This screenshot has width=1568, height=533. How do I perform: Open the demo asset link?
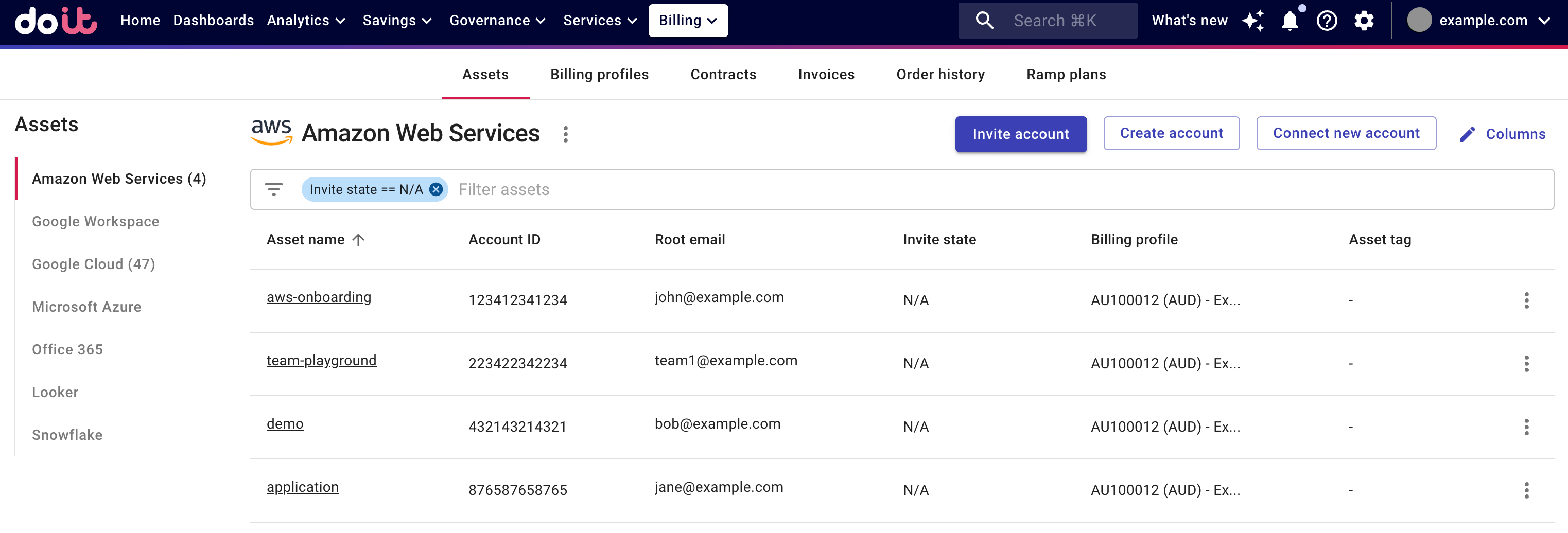[x=285, y=423]
